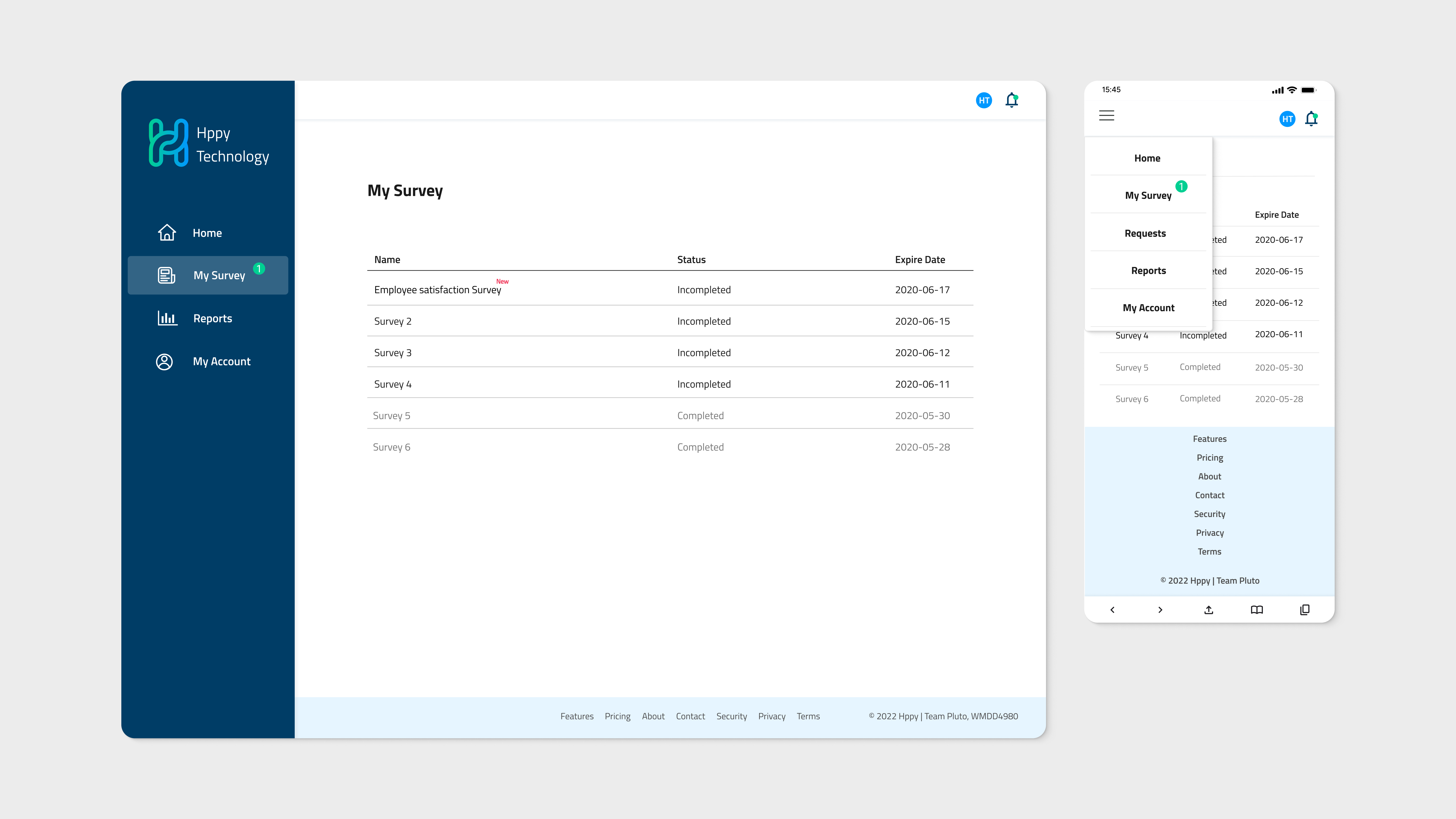Image resolution: width=1456 pixels, height=819 pixels.
Task: Click Completed status of desktop Survey 6
Action: click(700, 448)
